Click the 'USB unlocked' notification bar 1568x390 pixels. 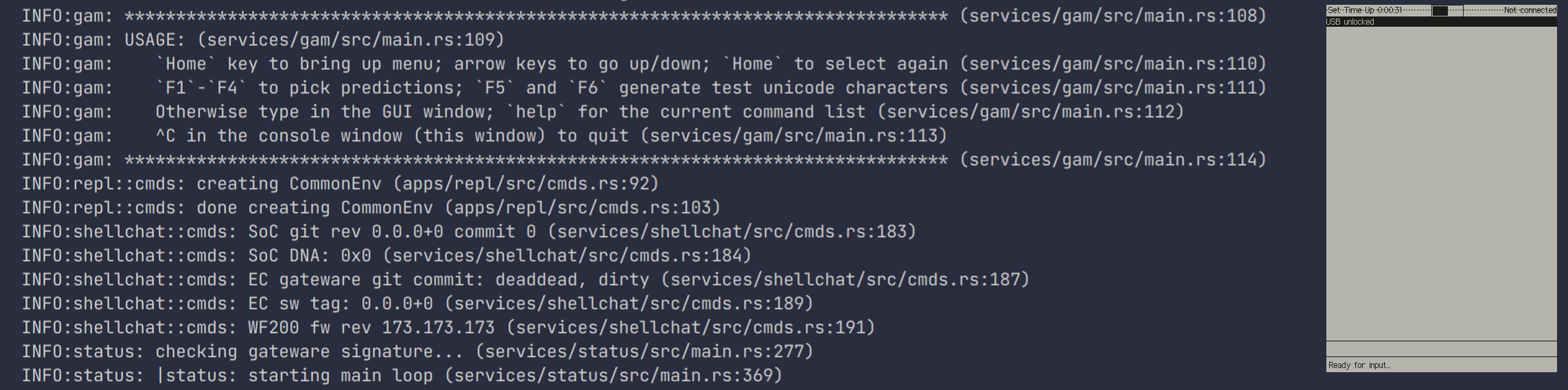pos(1441,22)
